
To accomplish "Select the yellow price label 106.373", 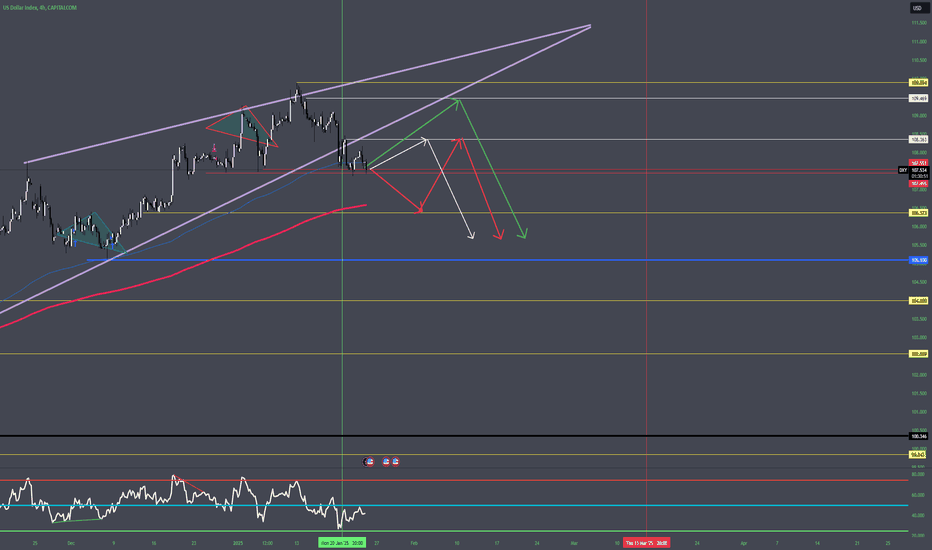I will [919, 213].
